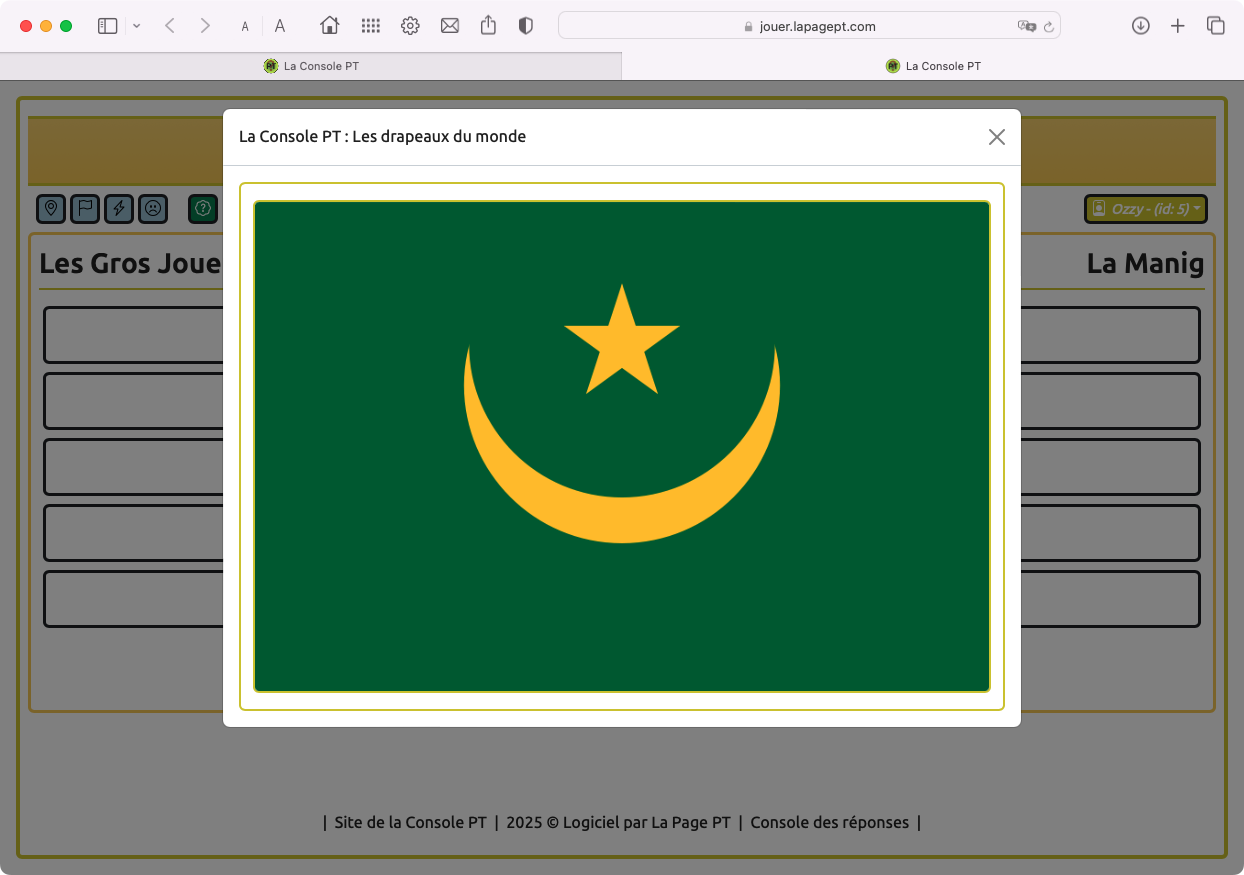
Task: Follow the Console des réponses link
Action: [x=829, y=823]
